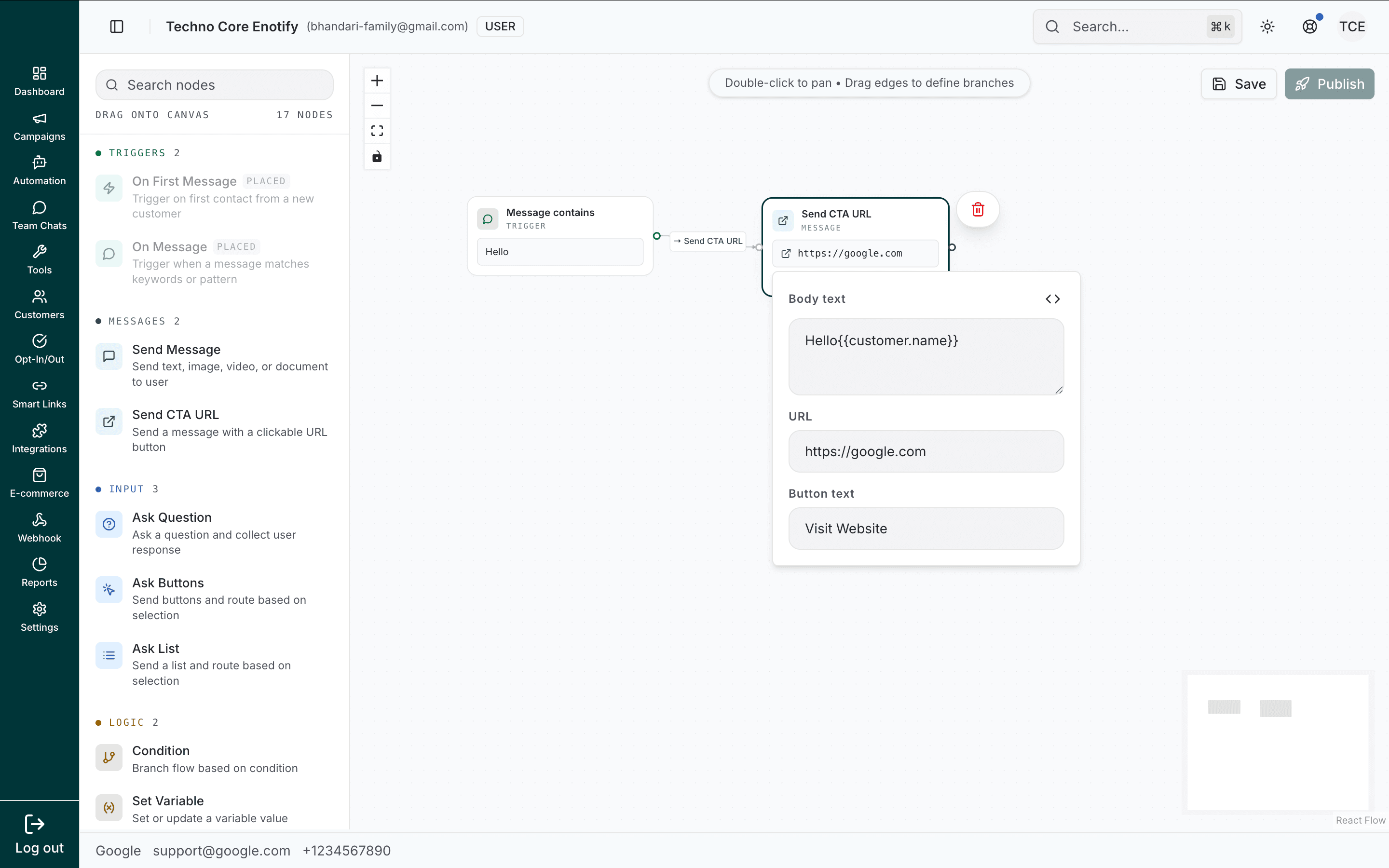Image resolution: width=1389 pixels, height=868 pixels.
Task: Select the Send CTA URL edge label
Action: point(708,241)
